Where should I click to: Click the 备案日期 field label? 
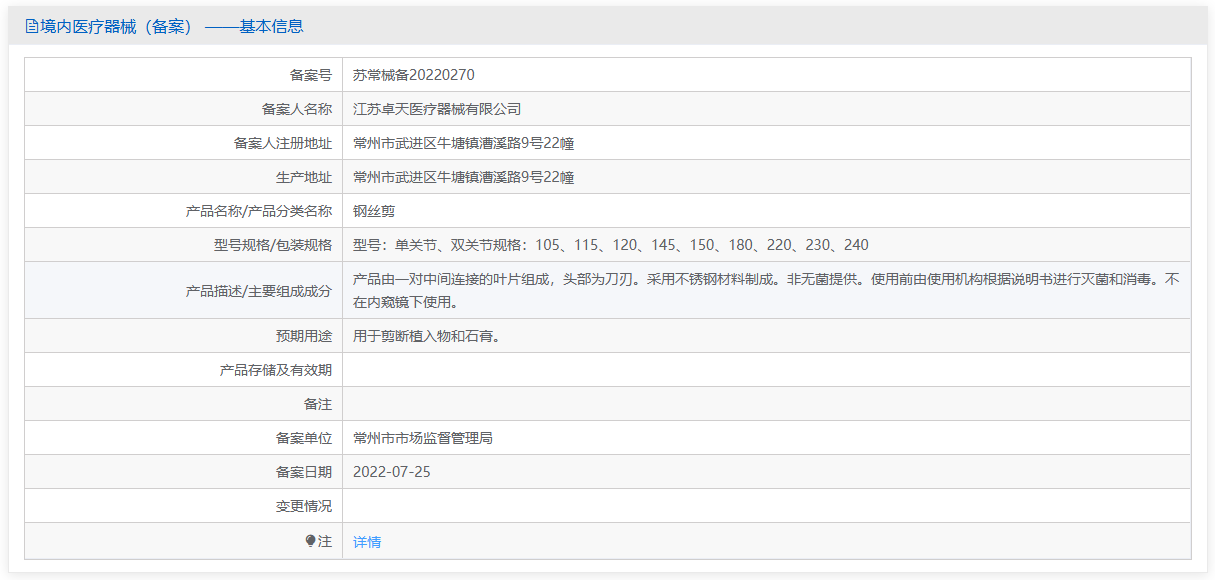304,472
